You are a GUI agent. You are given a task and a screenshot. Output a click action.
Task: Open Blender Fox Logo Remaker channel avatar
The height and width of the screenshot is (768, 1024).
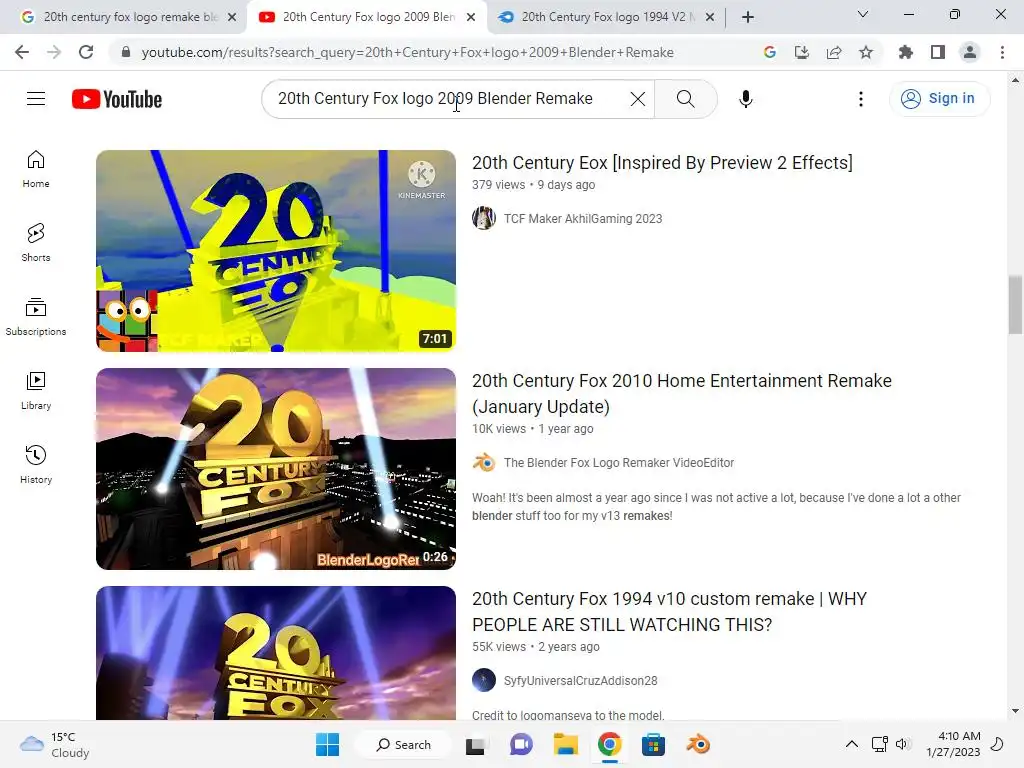[x=484, y=462]
